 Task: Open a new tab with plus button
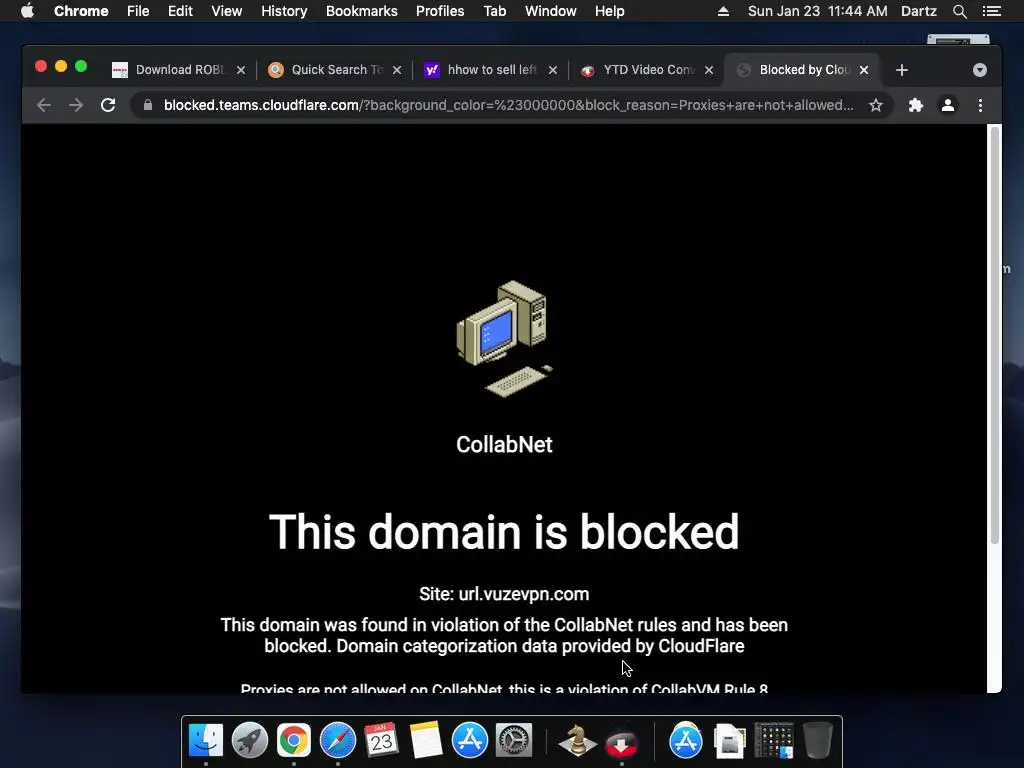coord(902,70)
